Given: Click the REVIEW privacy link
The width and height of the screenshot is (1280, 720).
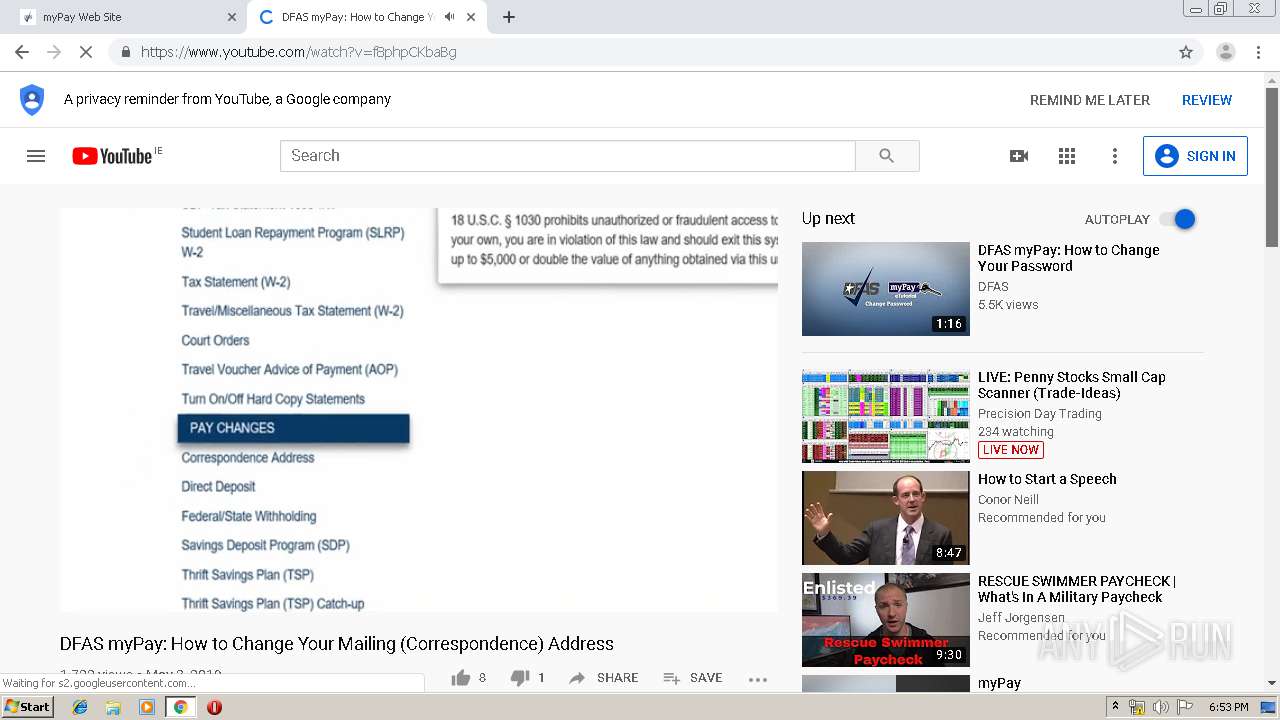Looking at the screenshot, I should click(1207, 100).
